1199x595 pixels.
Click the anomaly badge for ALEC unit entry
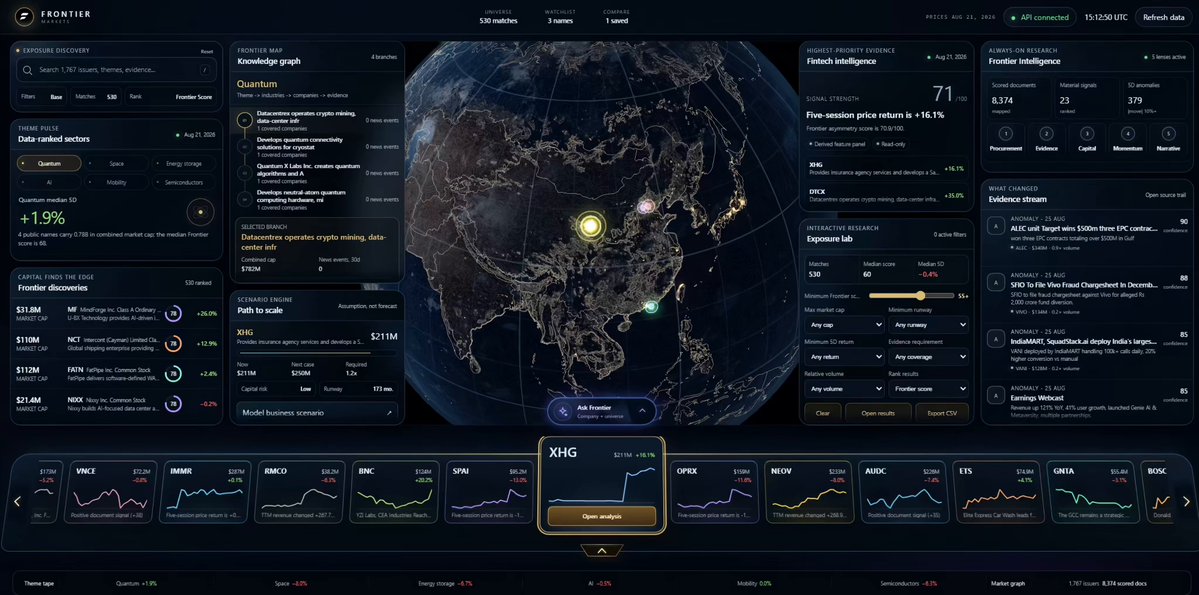tap(996, 226)
